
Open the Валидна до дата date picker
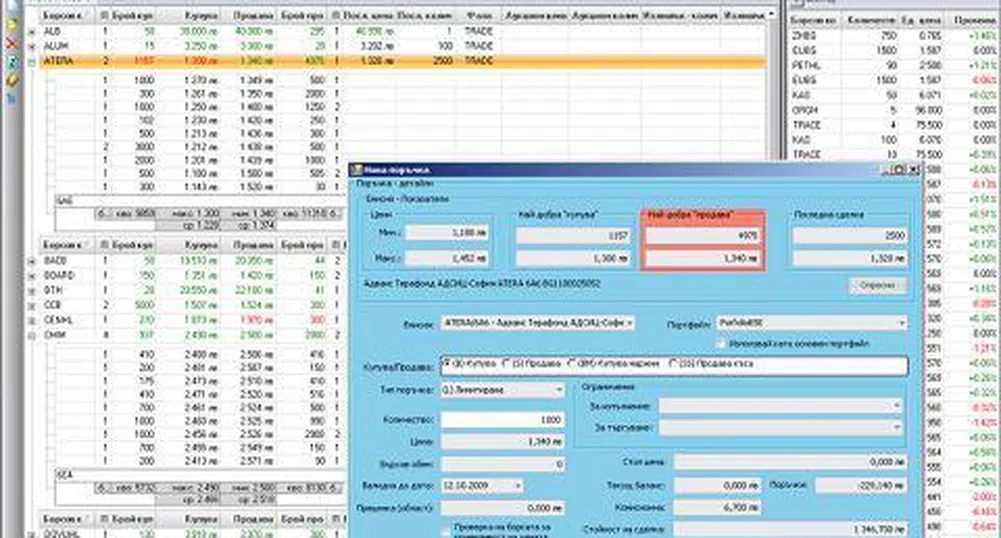(518, 486)
